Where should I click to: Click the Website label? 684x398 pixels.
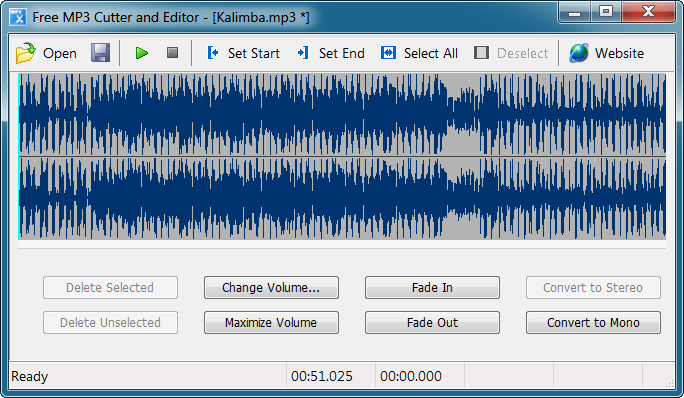pos(619,53)
